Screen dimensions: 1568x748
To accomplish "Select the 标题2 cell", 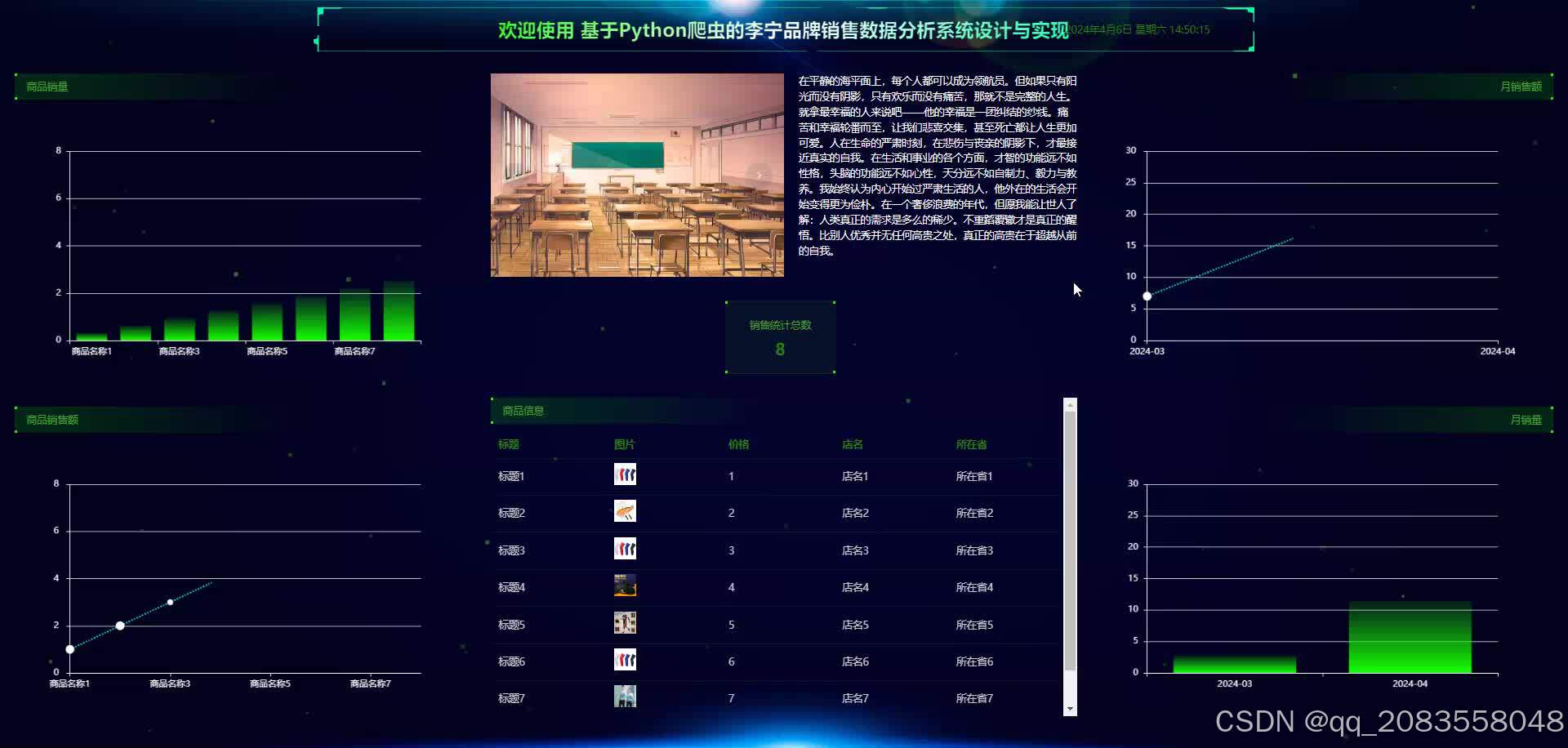I will click(x=511, y=513).
